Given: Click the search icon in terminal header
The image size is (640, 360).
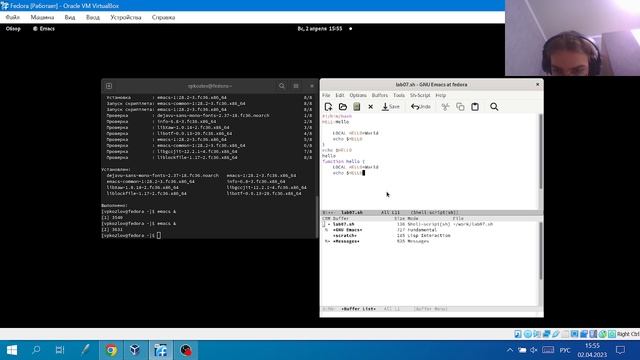Looking at the screenshot, I should pyautogui.click(x=282, y=86).
